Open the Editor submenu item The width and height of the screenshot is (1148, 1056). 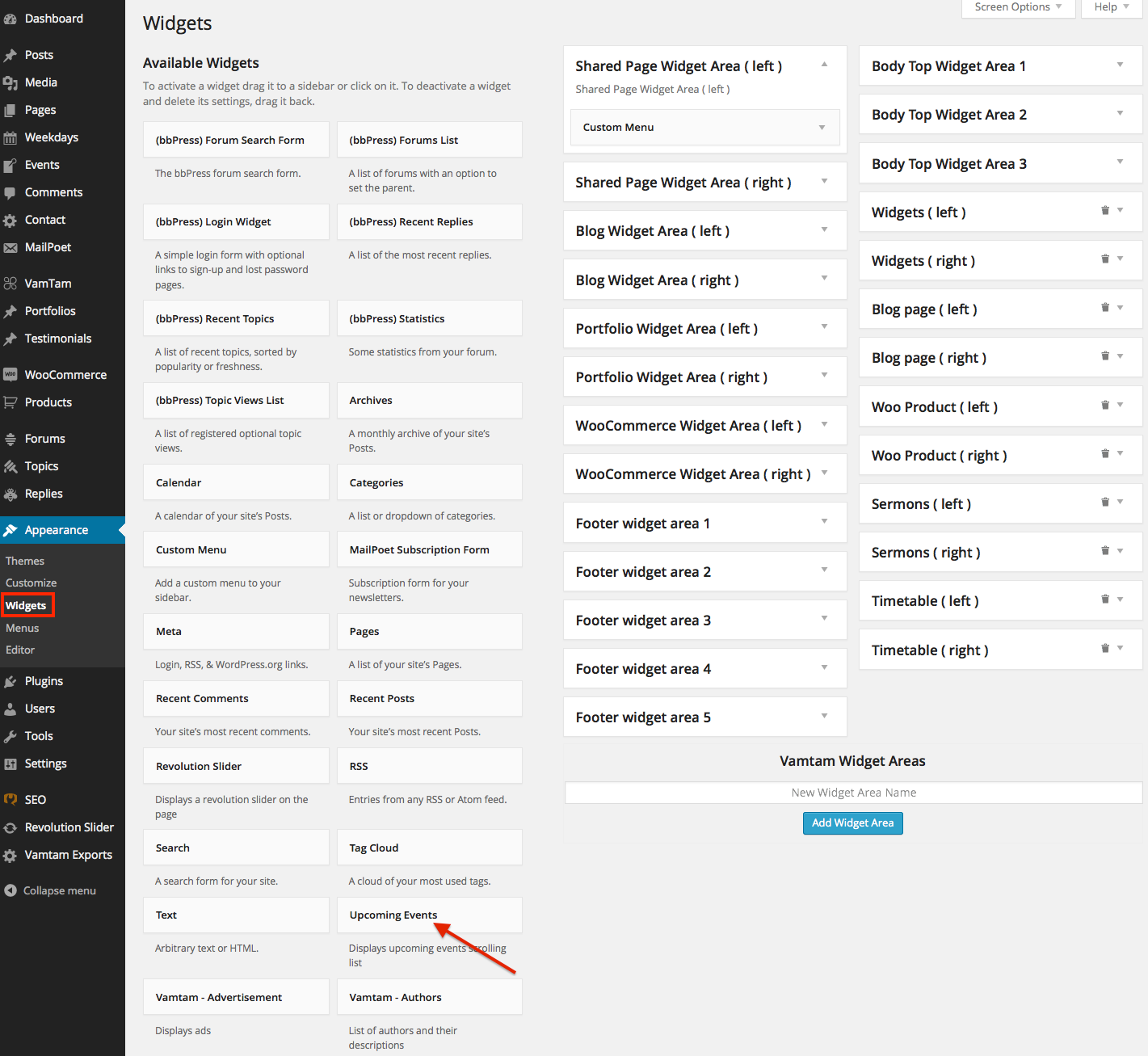point(20,650)
